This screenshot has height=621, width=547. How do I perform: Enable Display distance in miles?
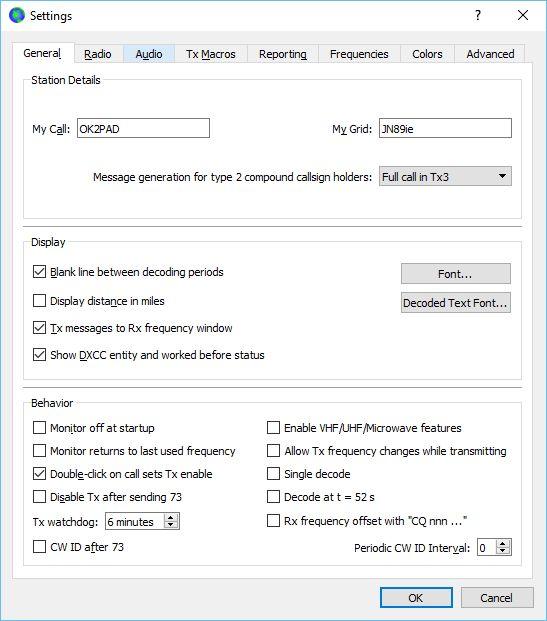click(x=39, y=301)
